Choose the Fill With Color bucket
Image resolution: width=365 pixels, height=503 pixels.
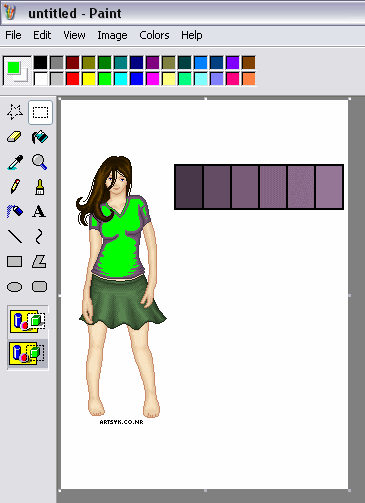click(40, 137)
